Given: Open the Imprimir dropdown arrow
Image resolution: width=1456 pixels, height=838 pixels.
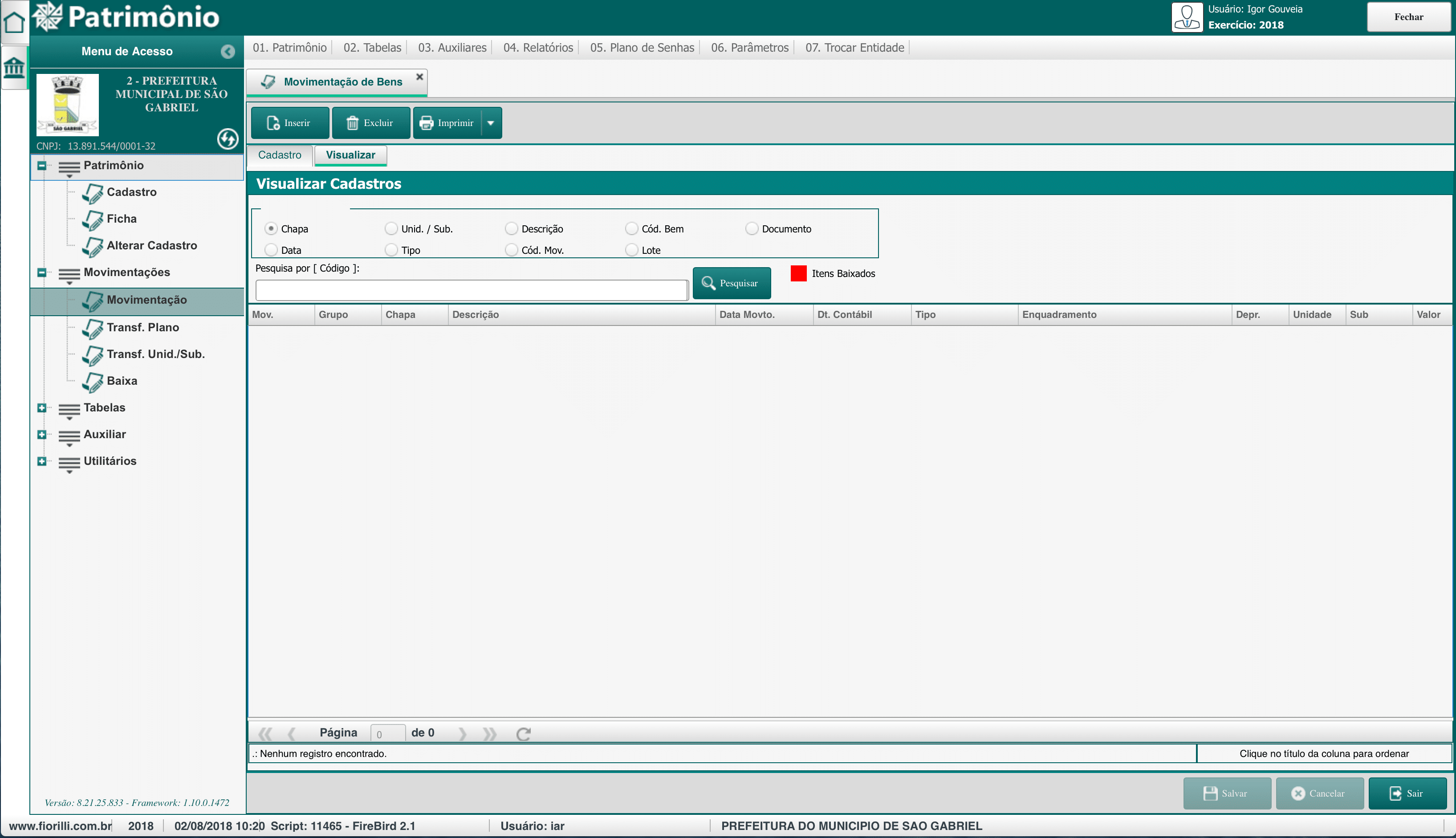Looking at the screenshot, I should pyautogui.click(x=491, y=122).
